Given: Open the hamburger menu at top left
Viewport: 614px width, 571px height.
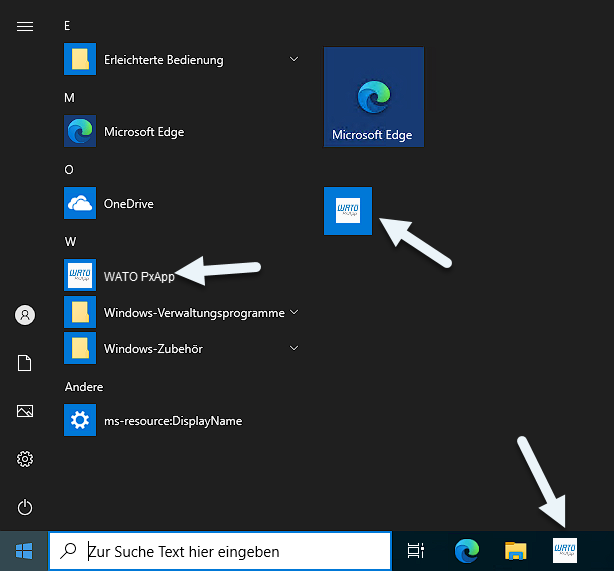Looking at the screenshot, I should (25, 26).
